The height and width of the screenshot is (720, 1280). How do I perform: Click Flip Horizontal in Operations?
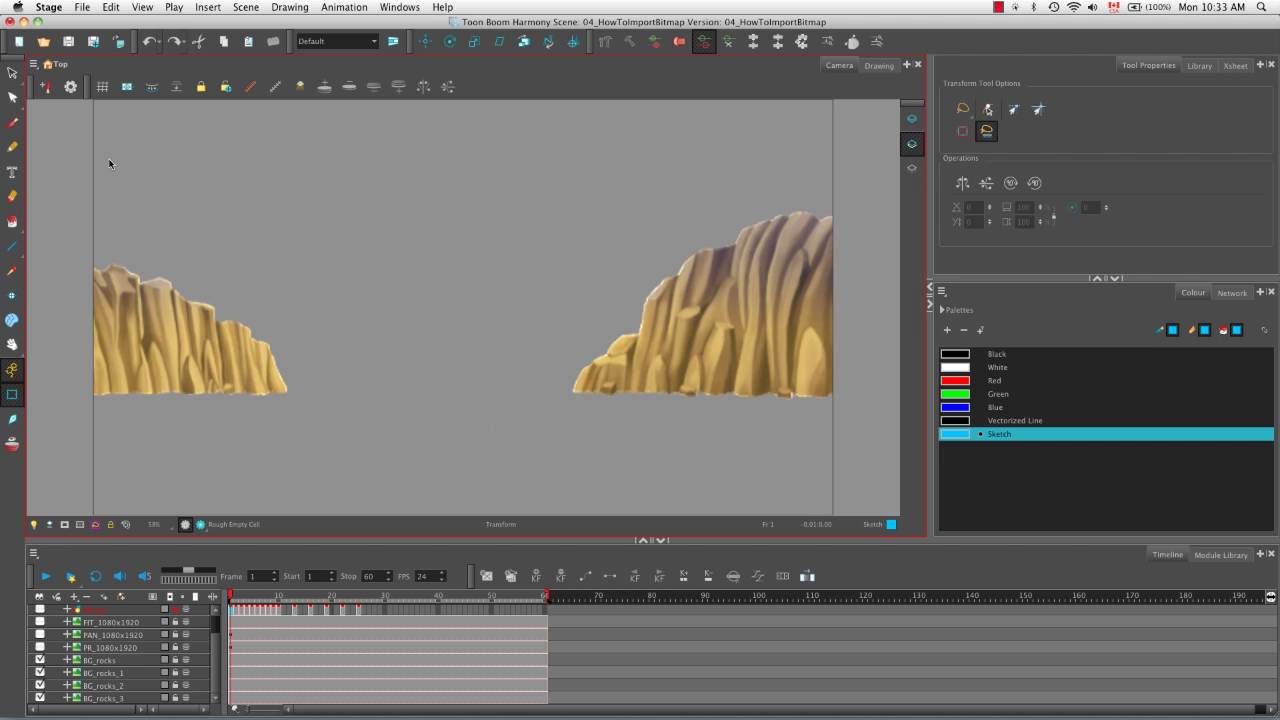click(962, 183)
